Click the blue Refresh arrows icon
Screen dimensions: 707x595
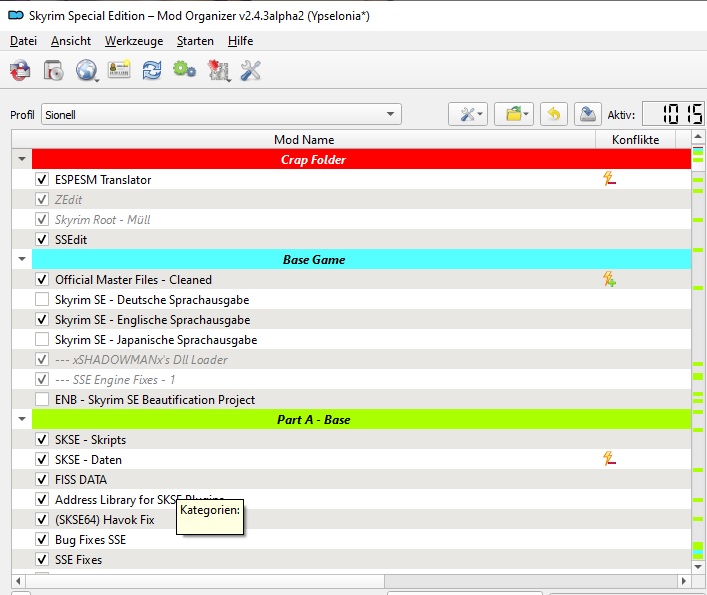151,70
